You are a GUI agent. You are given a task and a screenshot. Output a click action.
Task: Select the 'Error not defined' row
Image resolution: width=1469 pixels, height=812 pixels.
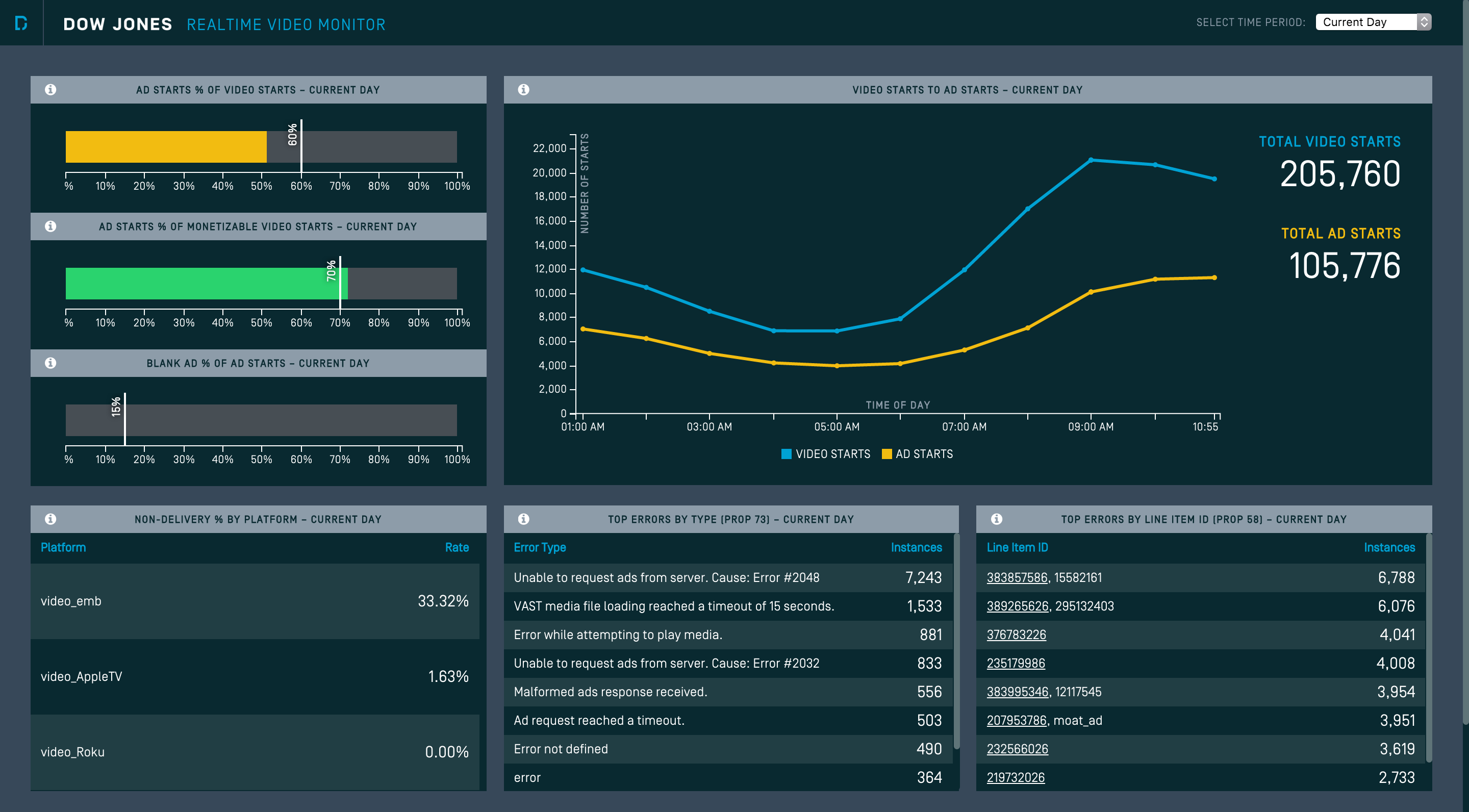coord(728,749)
